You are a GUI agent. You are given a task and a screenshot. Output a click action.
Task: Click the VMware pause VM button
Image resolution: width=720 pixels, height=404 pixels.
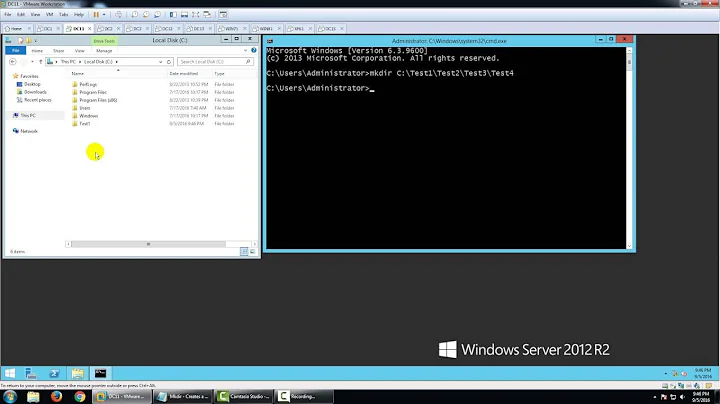[x=96, y=15]
